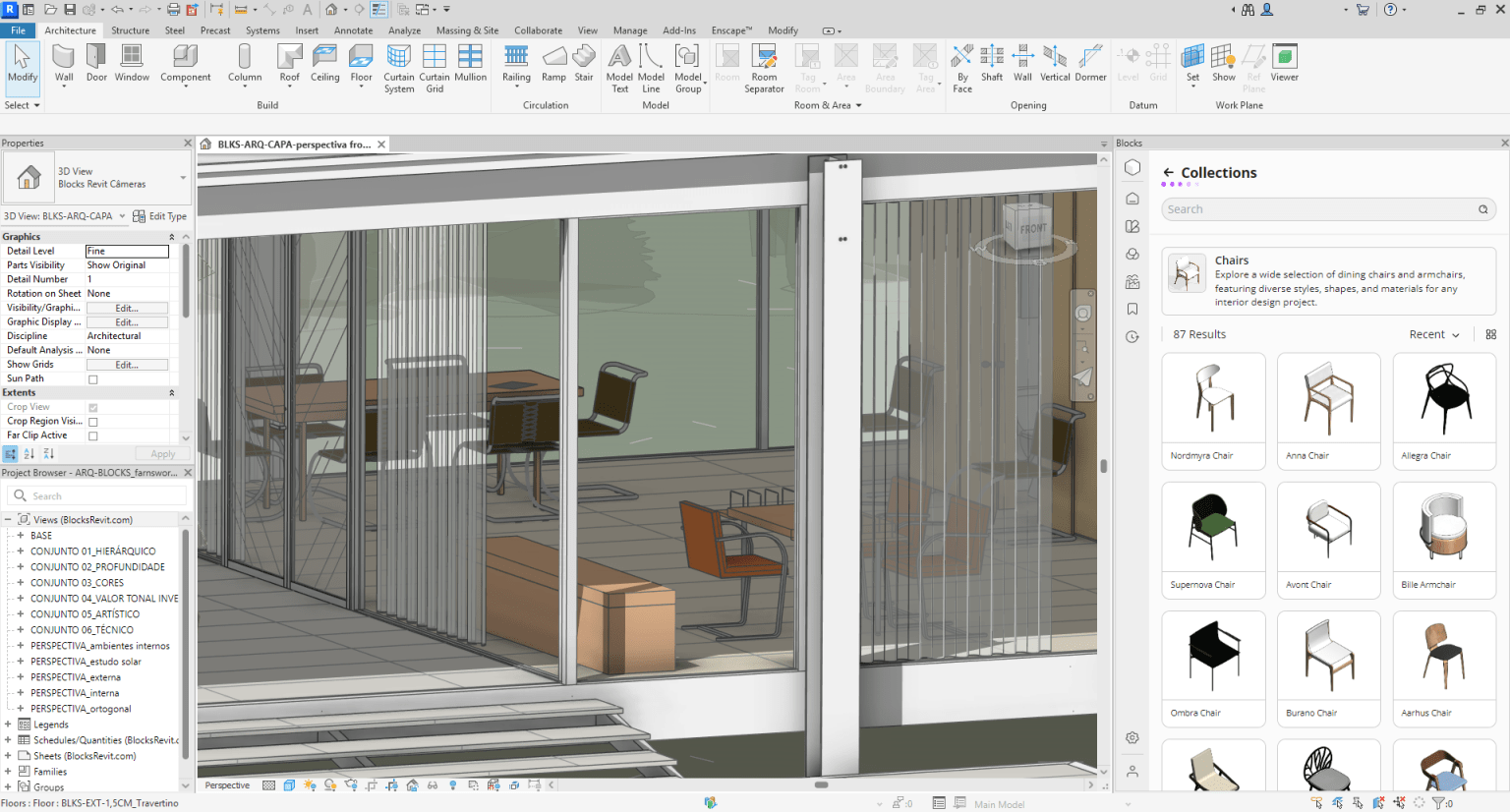Screen dimensions: 1510x812
Task: Choose the Curtain Grid tool
Action: [435, 67]
